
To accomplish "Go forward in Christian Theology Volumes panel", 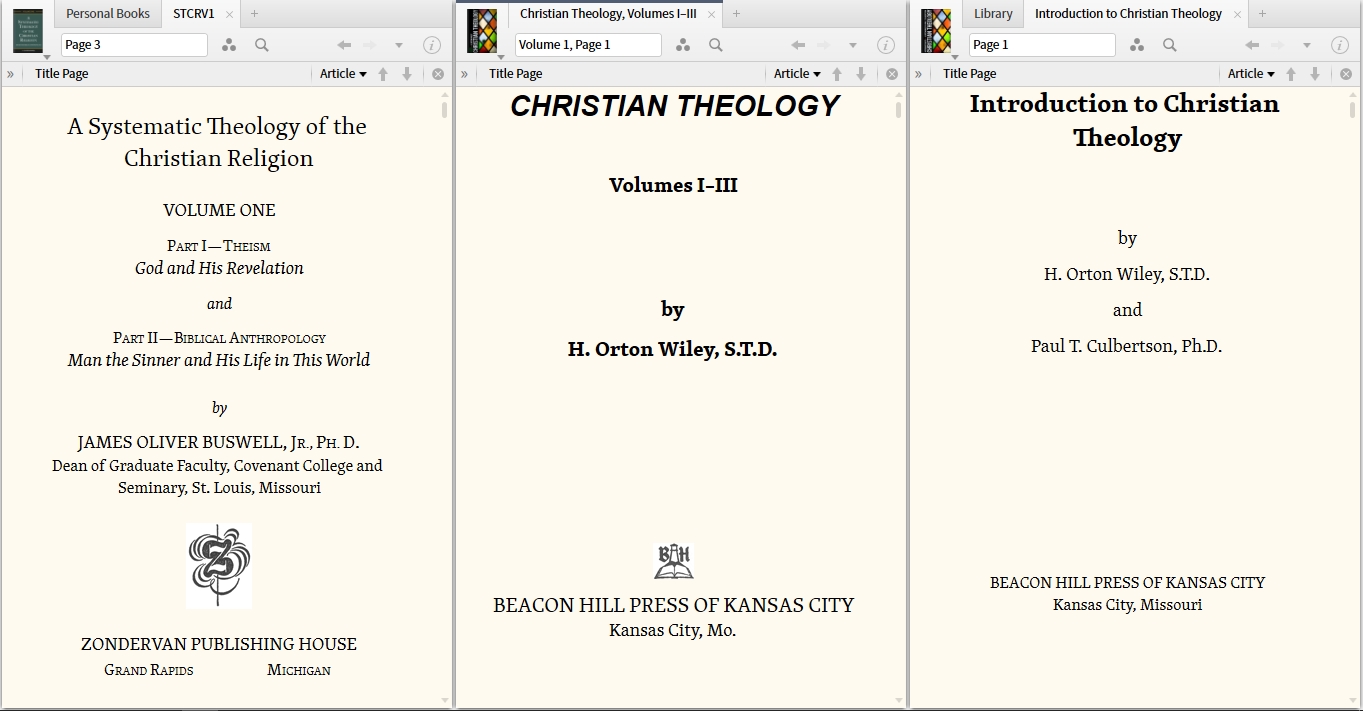I will (x=823, y=45).
